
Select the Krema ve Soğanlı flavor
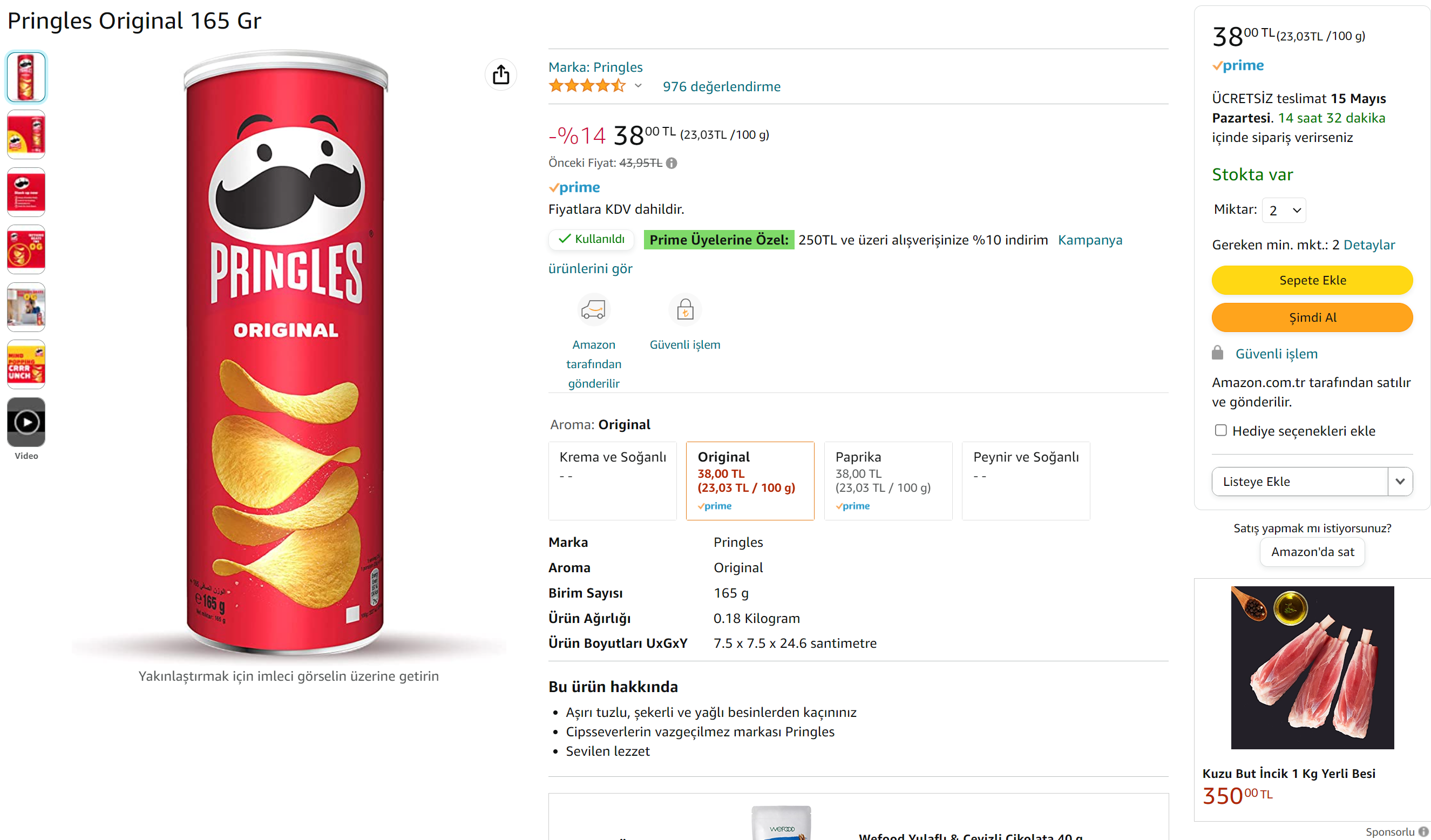point(612,480)
